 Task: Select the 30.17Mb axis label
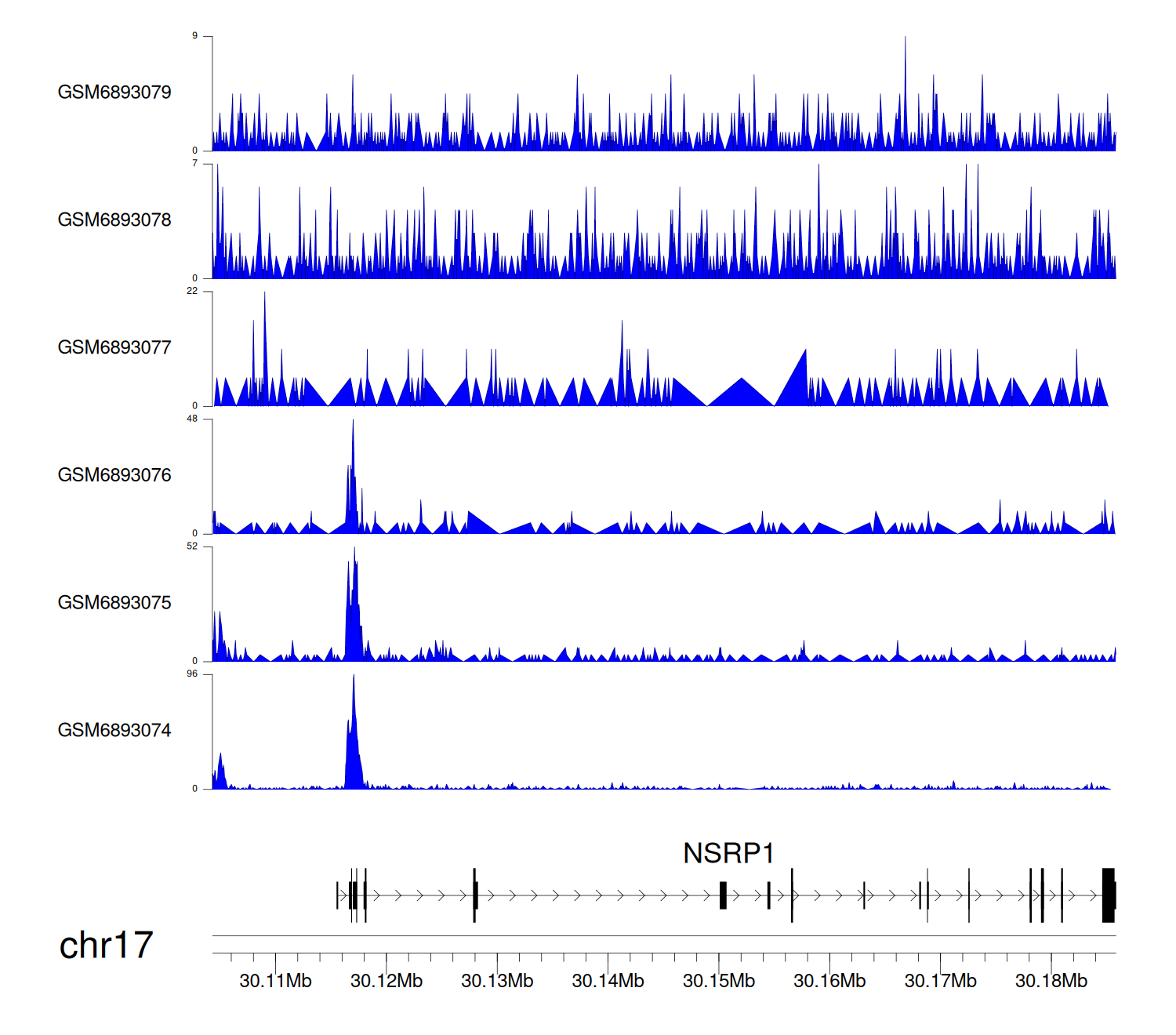940,981
